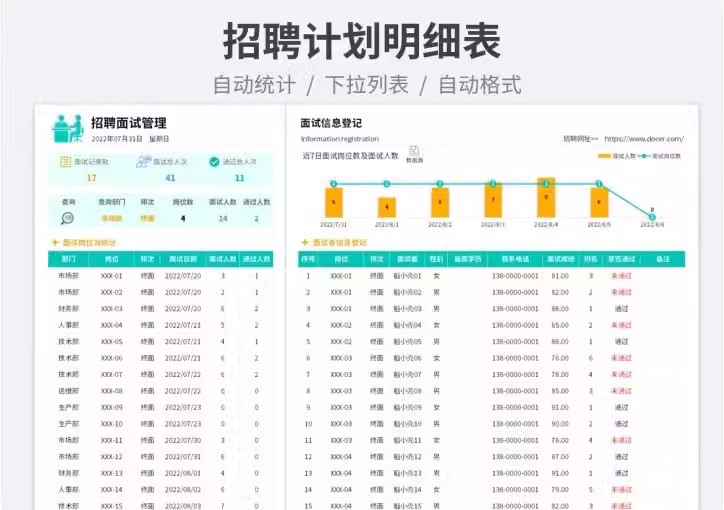The height and width of the screenshot is (510, 724).
Task: Click the orange 面试人数 legend swatch
Action: pos(604,156)
